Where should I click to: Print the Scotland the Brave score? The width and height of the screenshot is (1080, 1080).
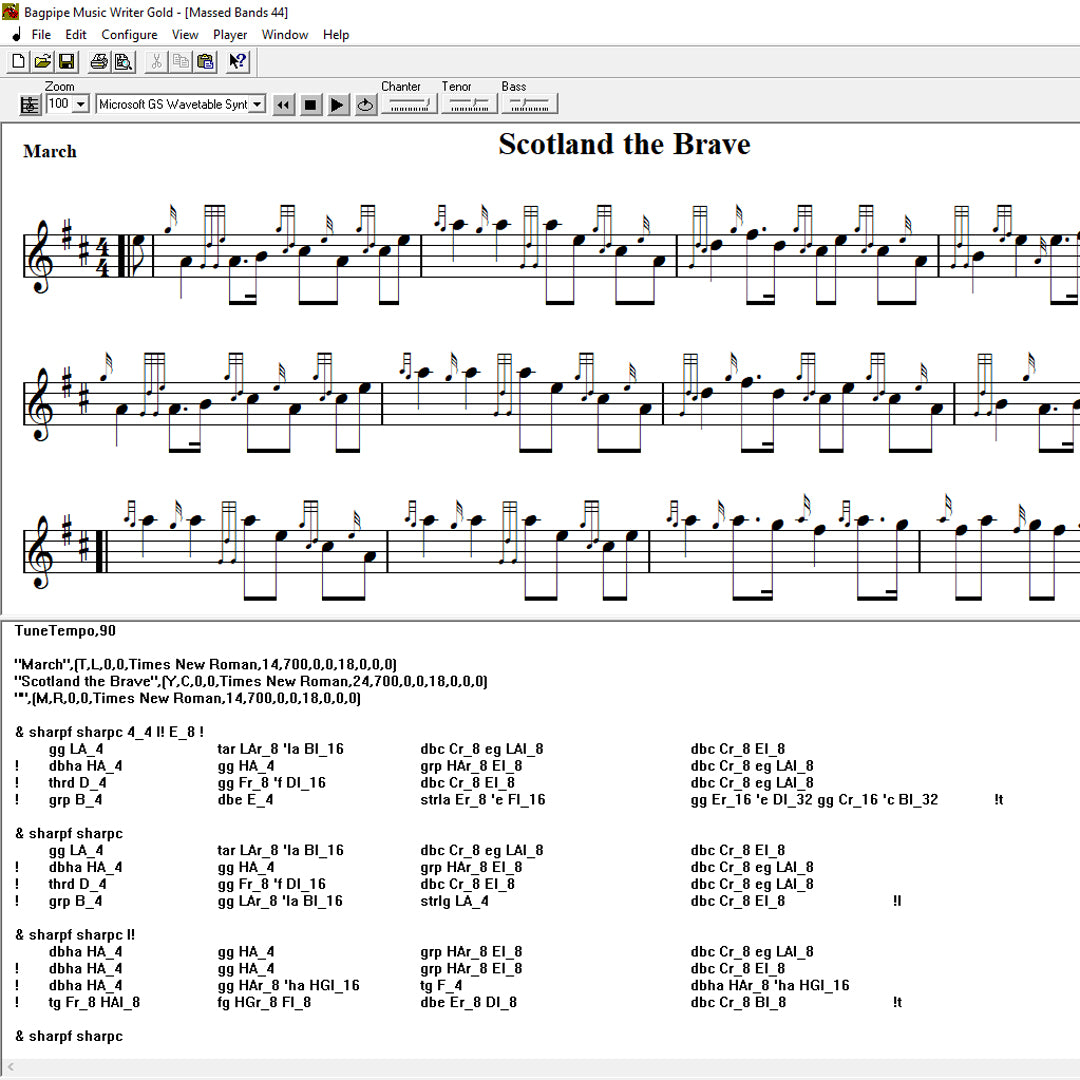[99, 61]
